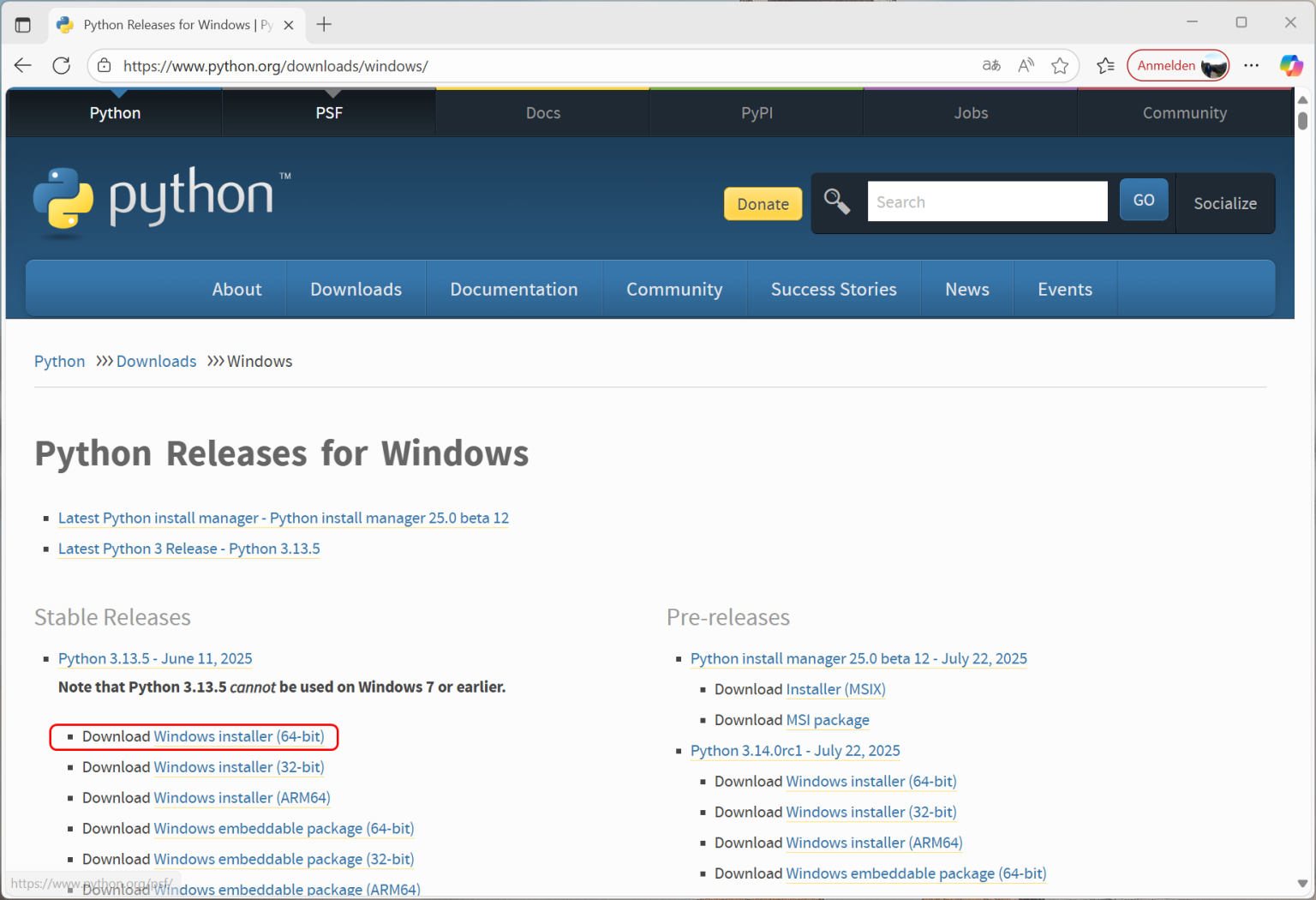Click the yellow Donate button
Viewport: 1316px width, 900px height.
[762, 204]
